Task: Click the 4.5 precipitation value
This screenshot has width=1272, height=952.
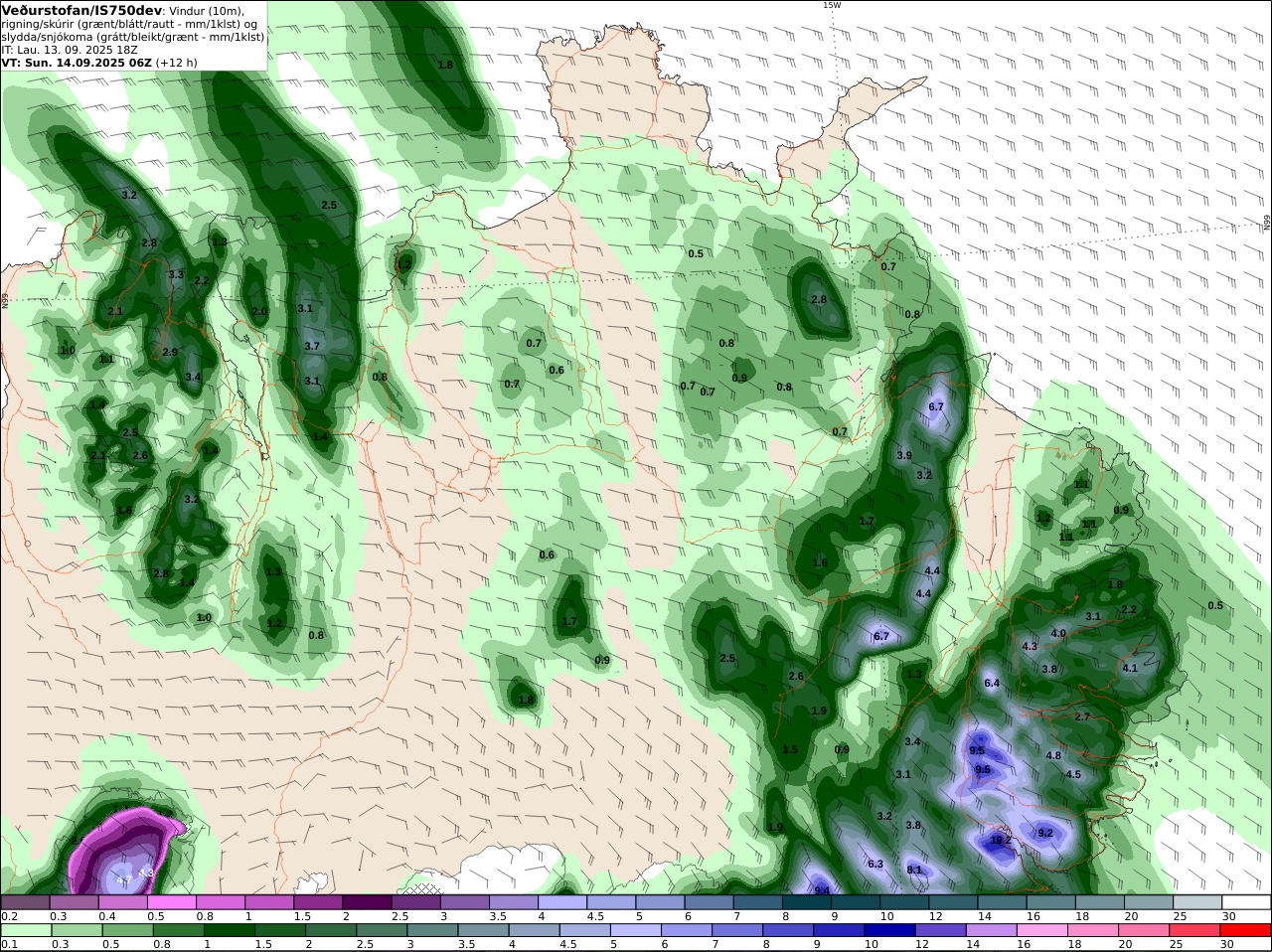Action: (x=1073, y=775)
